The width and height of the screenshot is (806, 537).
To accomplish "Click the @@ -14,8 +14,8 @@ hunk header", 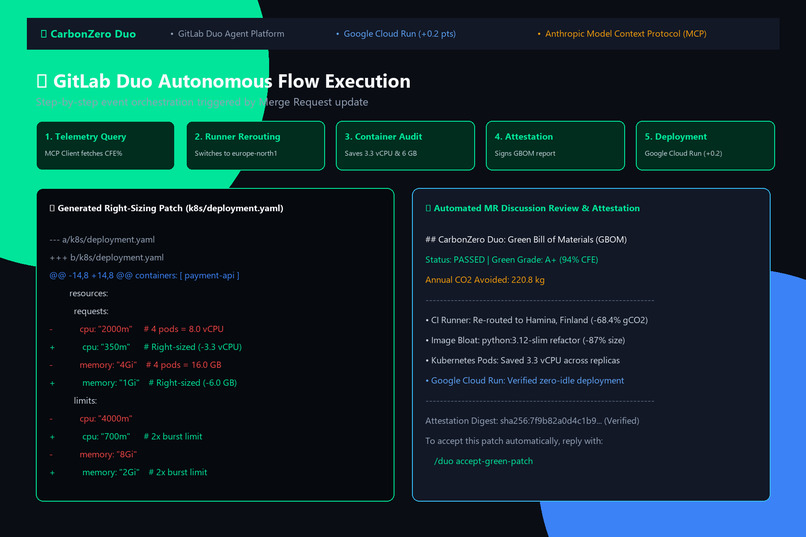I will [x=144, y=275].
